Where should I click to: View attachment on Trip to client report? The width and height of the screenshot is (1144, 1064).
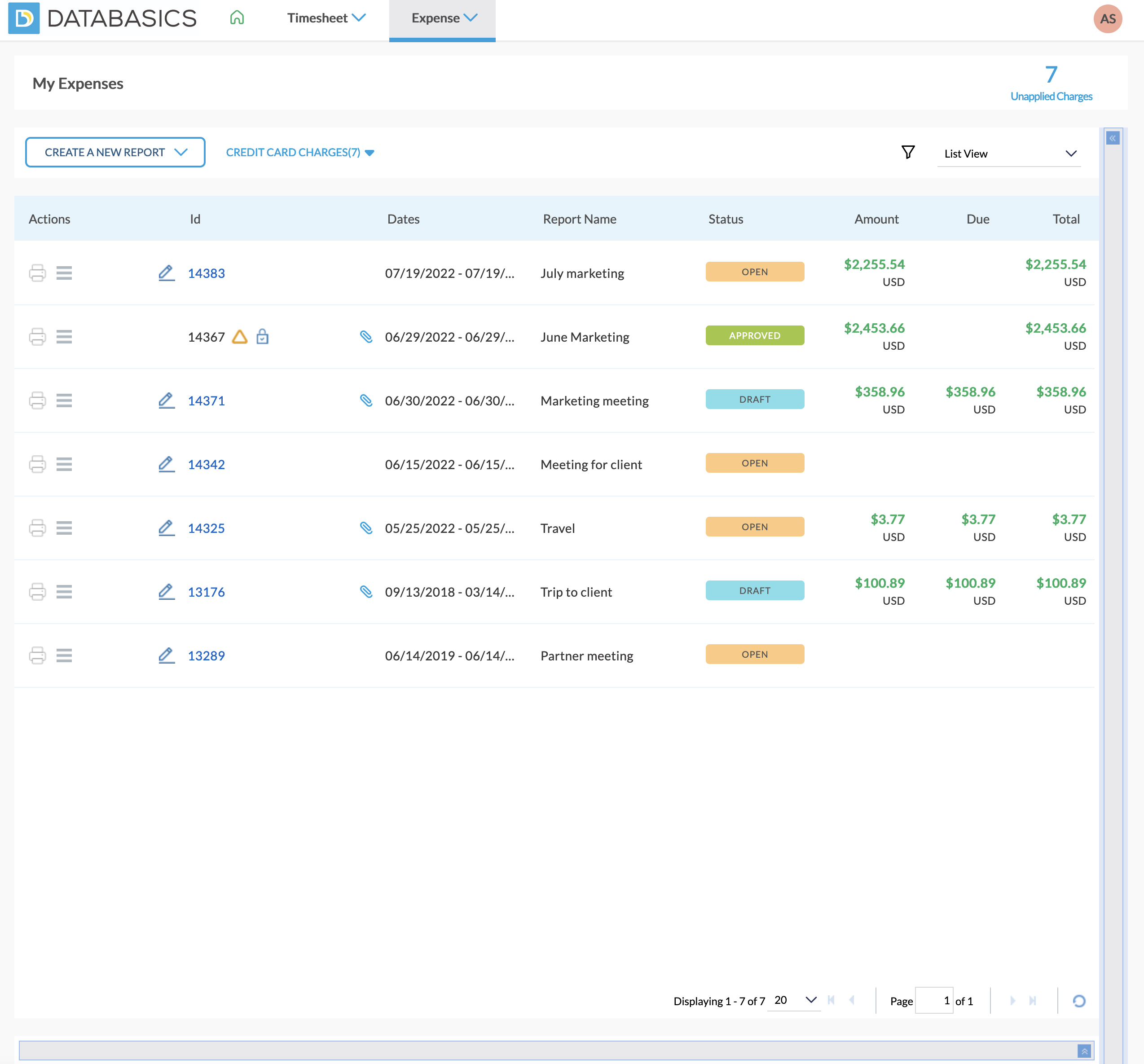point(366,591)
